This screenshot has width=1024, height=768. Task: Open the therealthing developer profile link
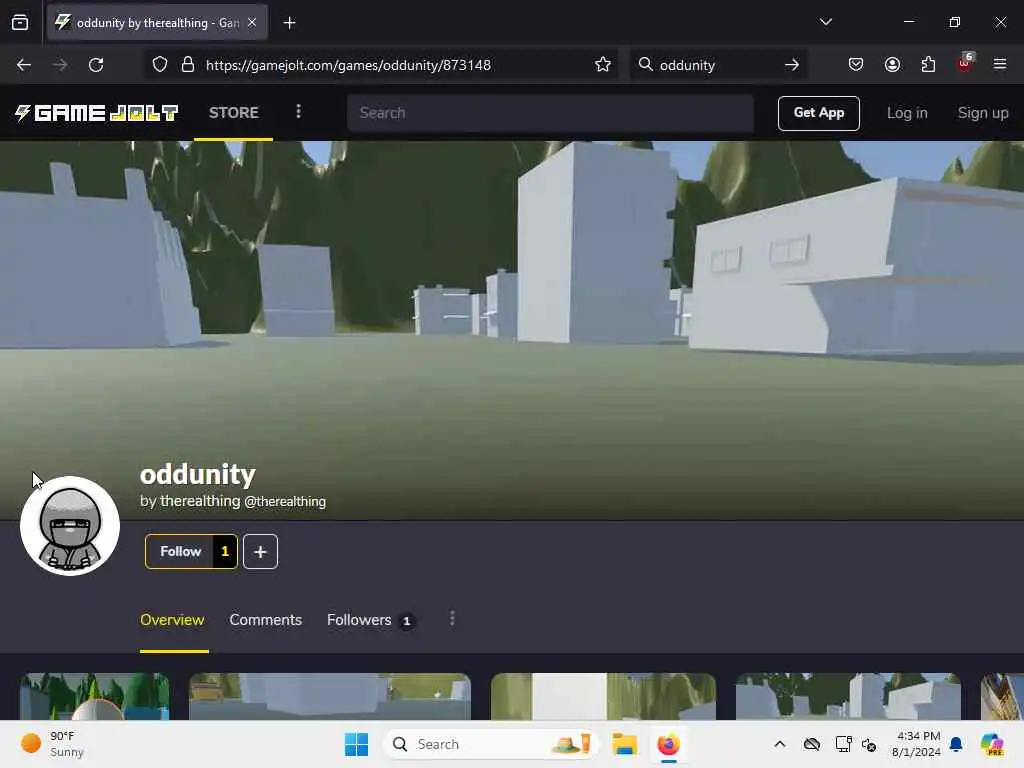(200, 501)
